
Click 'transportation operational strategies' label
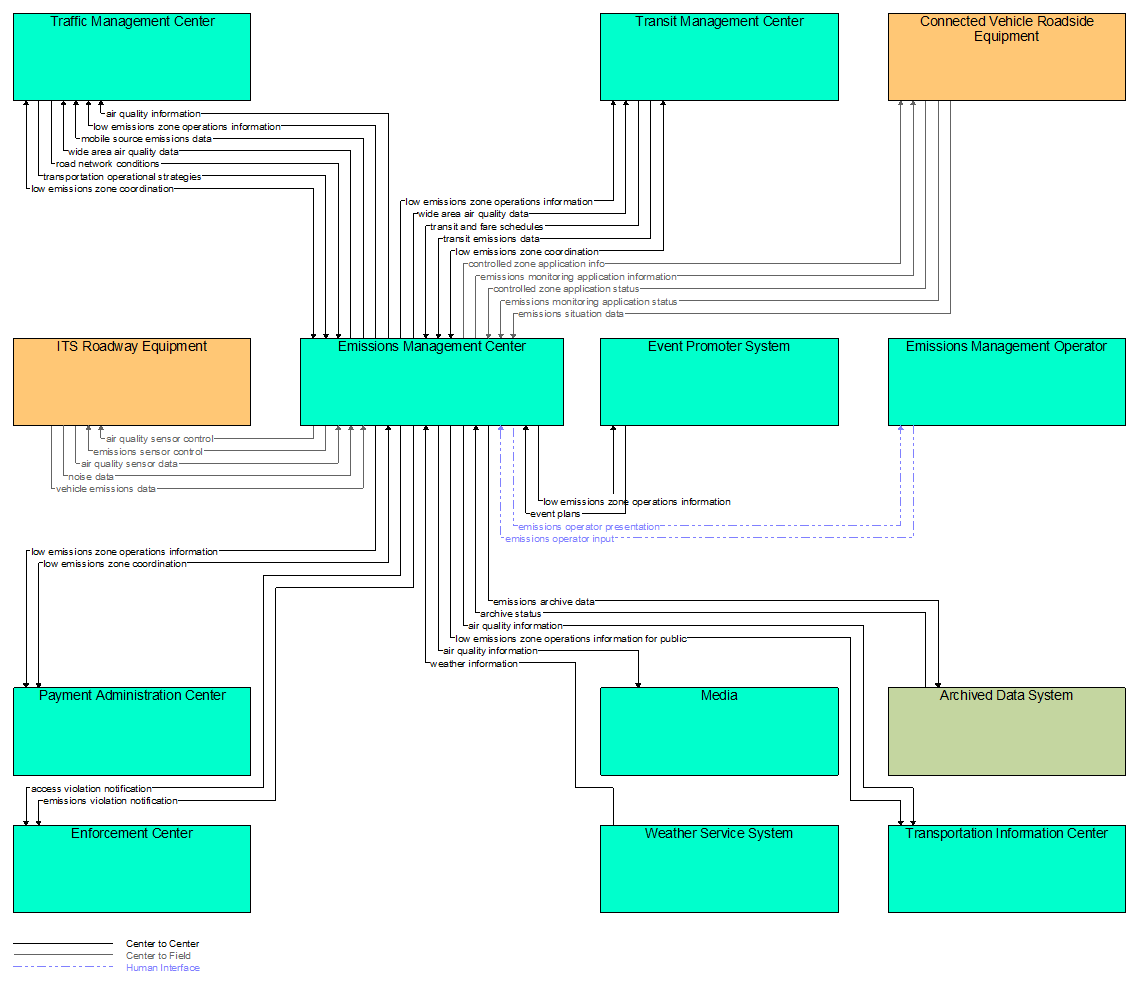click(x=122, y=177)
